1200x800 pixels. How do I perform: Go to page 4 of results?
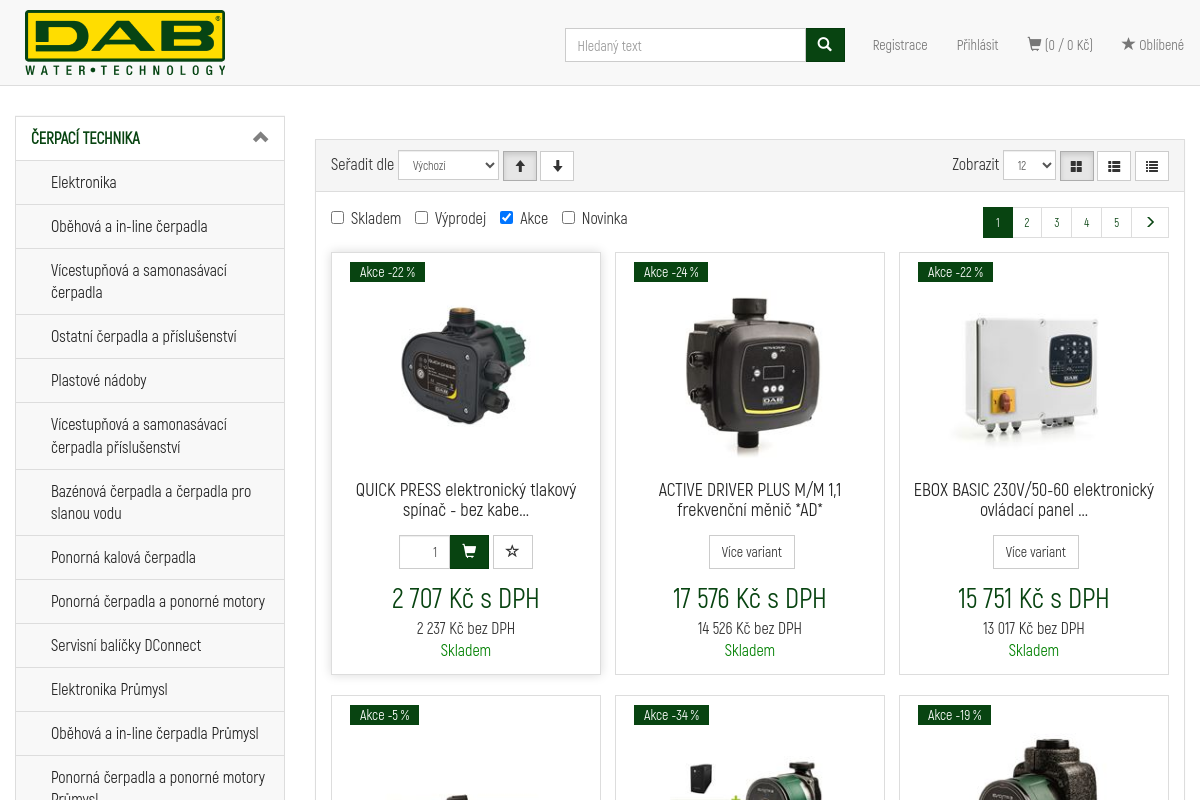click(x=1087, y=222)
